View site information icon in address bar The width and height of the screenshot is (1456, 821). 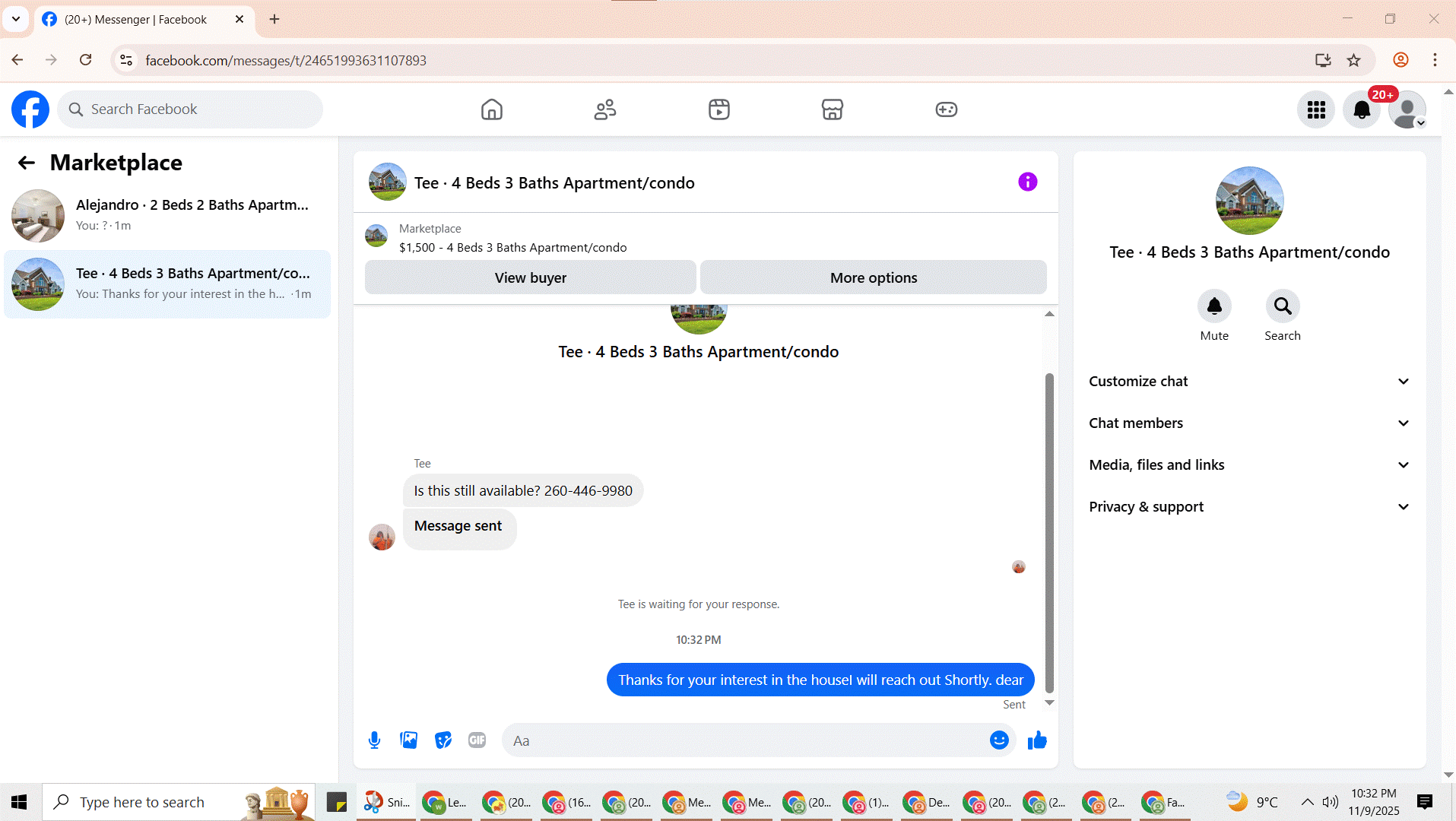click(x=126, y=60)
